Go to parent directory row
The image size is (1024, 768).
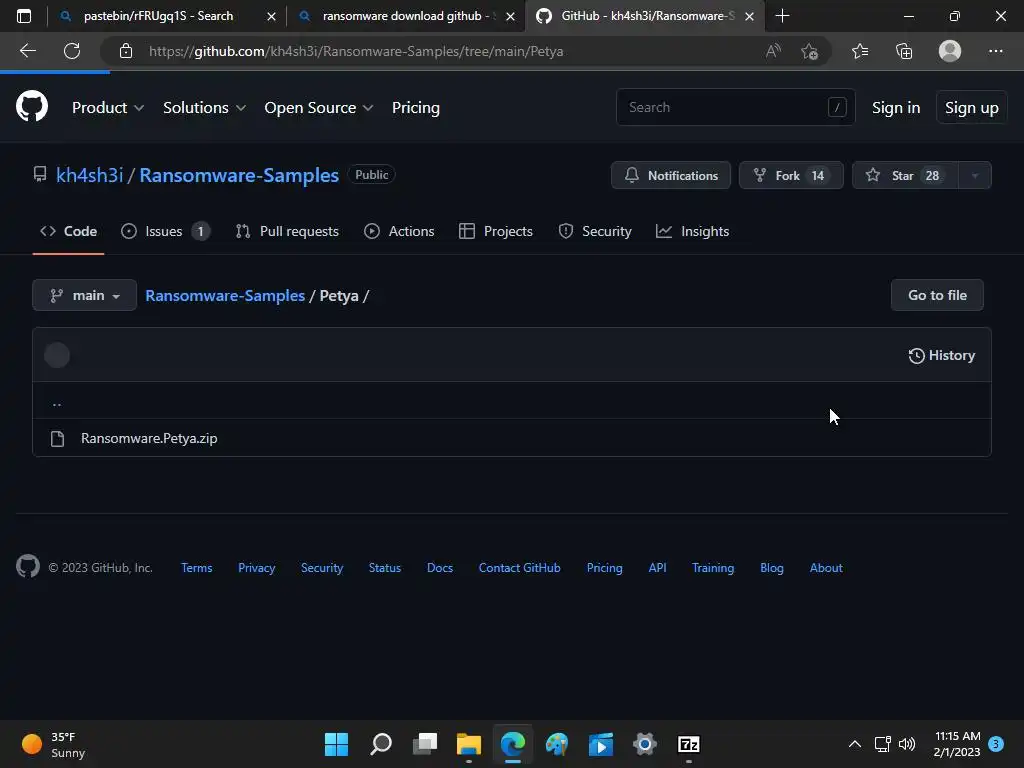coord(512,400)
